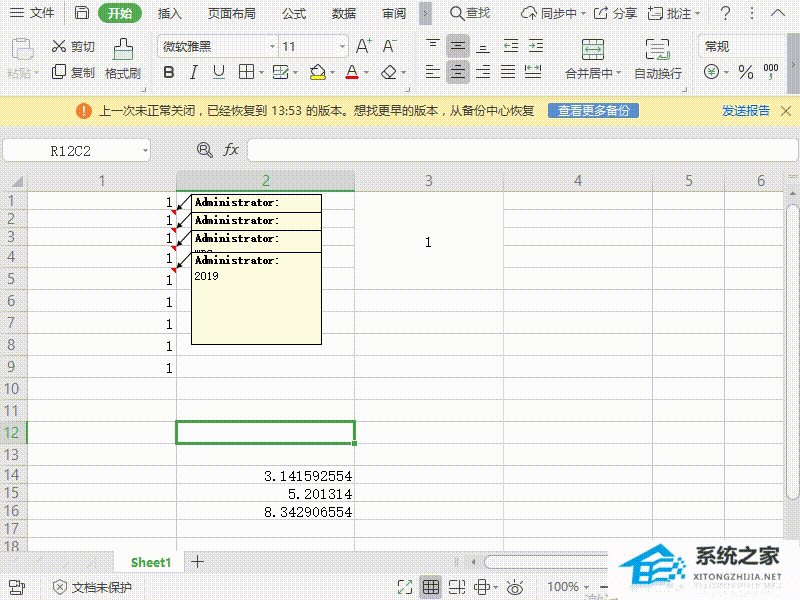The width and height of the screenshot is (800, 600).
Task: Open the 数据 ribbon tab
Action: 343,14
